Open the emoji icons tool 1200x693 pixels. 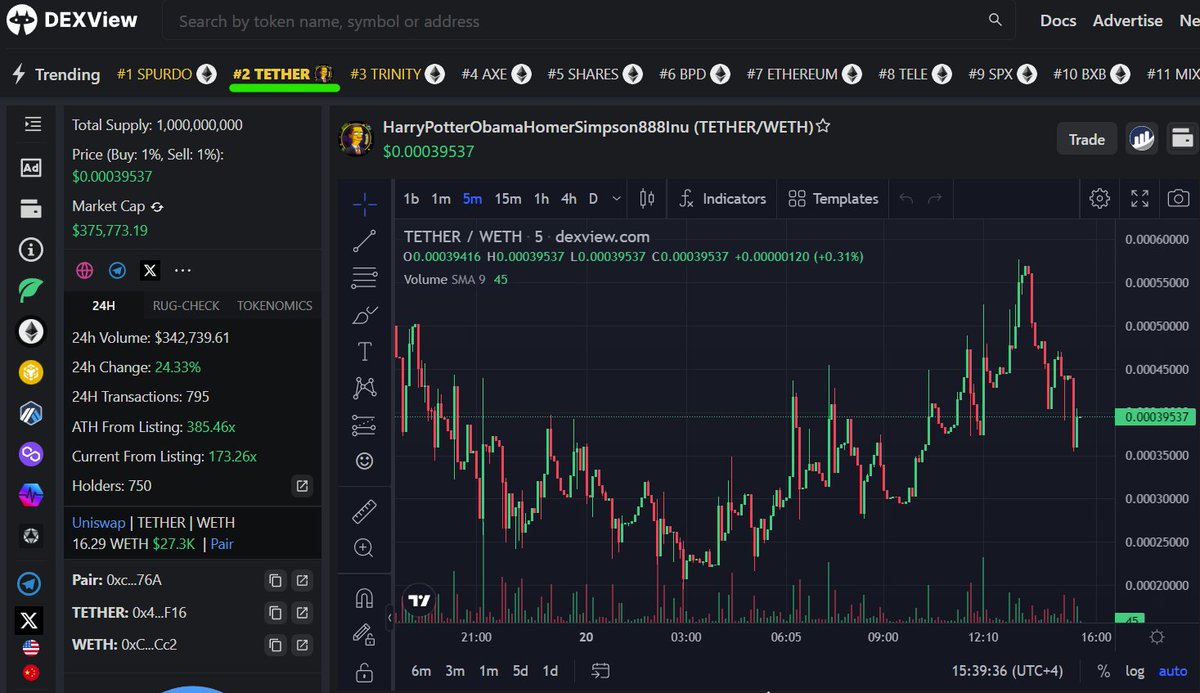(365, 461)
